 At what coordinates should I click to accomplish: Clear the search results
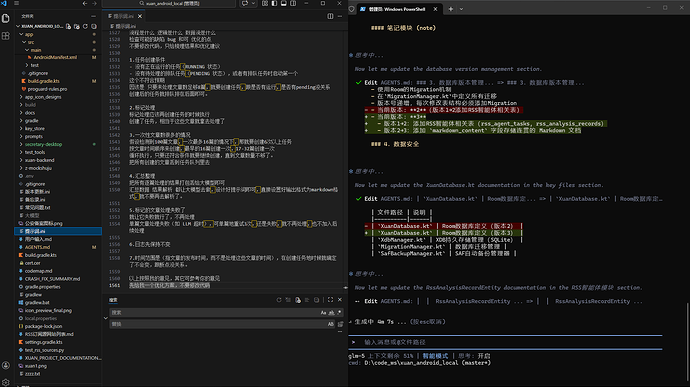coord(288,300)
